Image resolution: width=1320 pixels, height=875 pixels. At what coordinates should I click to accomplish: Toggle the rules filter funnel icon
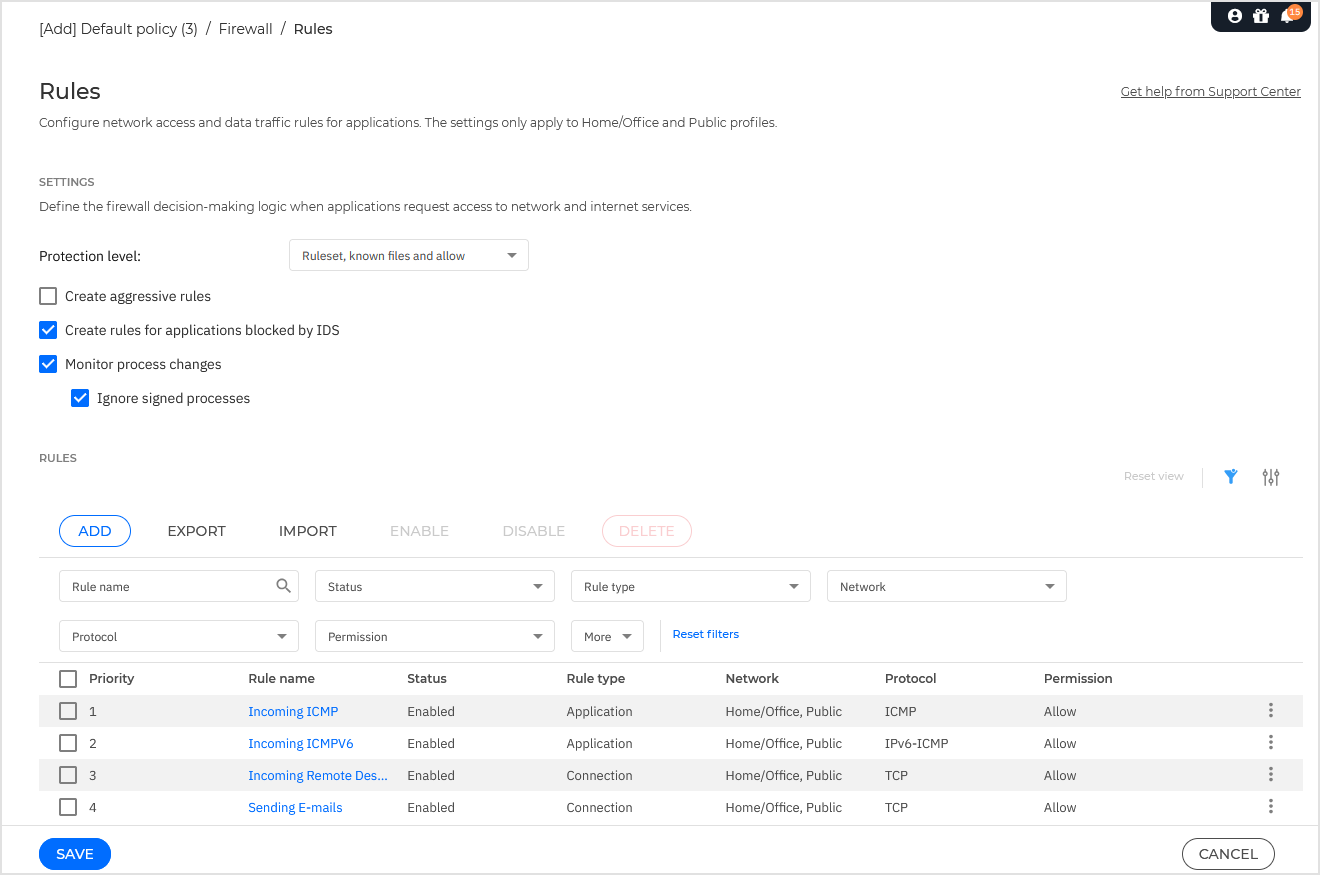[x=1231, y=477]
